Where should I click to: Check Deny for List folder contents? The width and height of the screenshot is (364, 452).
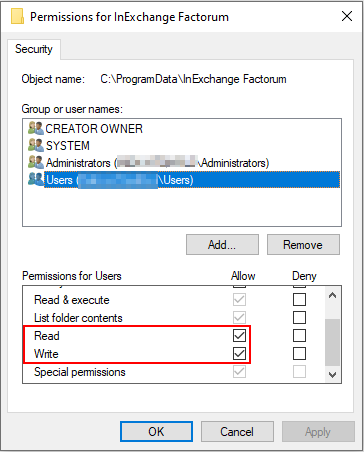coord(299,318)
